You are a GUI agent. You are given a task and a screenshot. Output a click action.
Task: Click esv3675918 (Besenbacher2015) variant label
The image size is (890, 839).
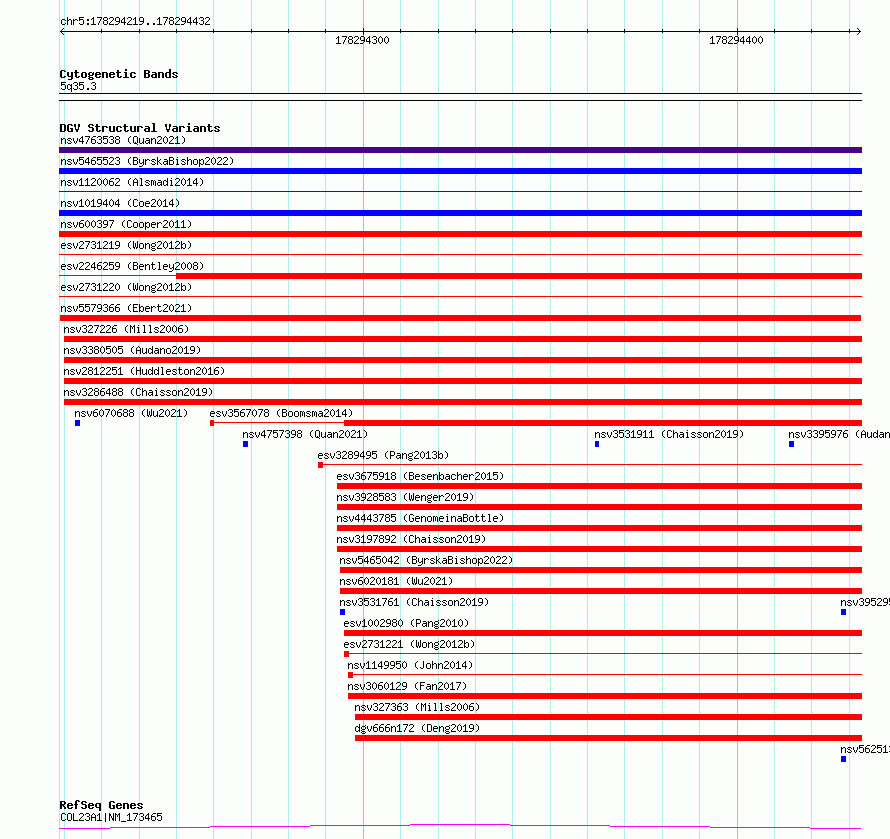420,476
